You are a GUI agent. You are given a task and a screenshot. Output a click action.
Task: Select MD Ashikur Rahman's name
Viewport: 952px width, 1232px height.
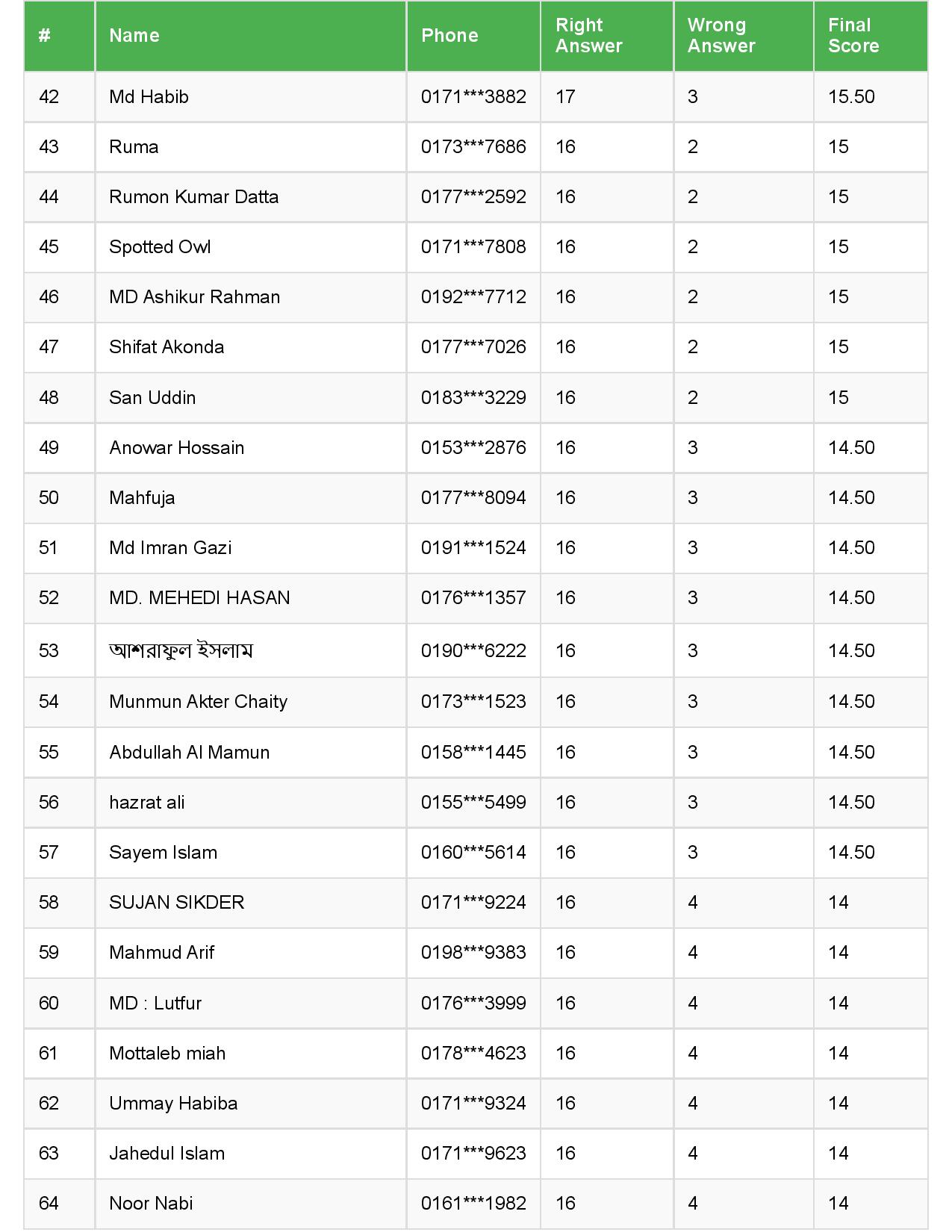(194, 297)
